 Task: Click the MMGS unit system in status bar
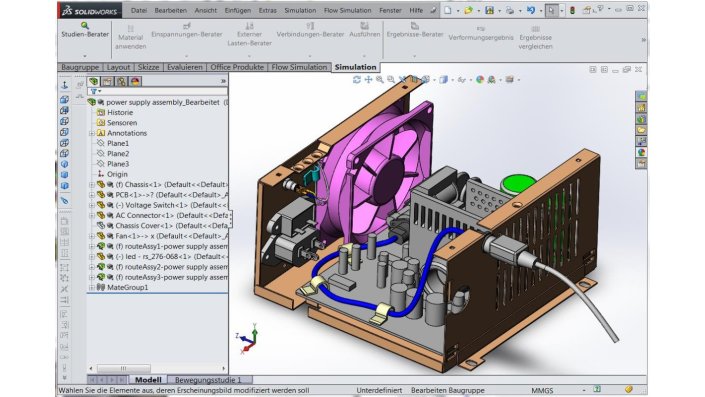(x=542, y=390)
